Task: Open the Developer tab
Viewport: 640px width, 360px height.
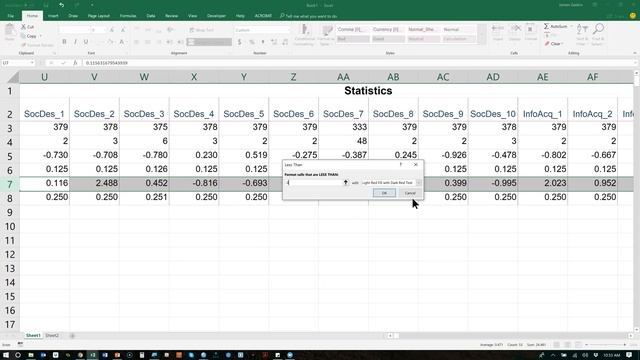Action: pos(216,16)
